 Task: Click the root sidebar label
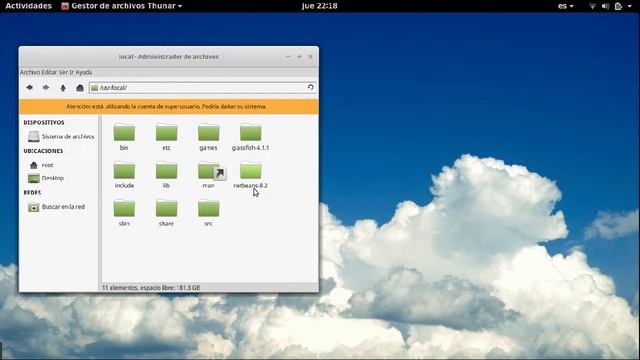pos(47,165)
